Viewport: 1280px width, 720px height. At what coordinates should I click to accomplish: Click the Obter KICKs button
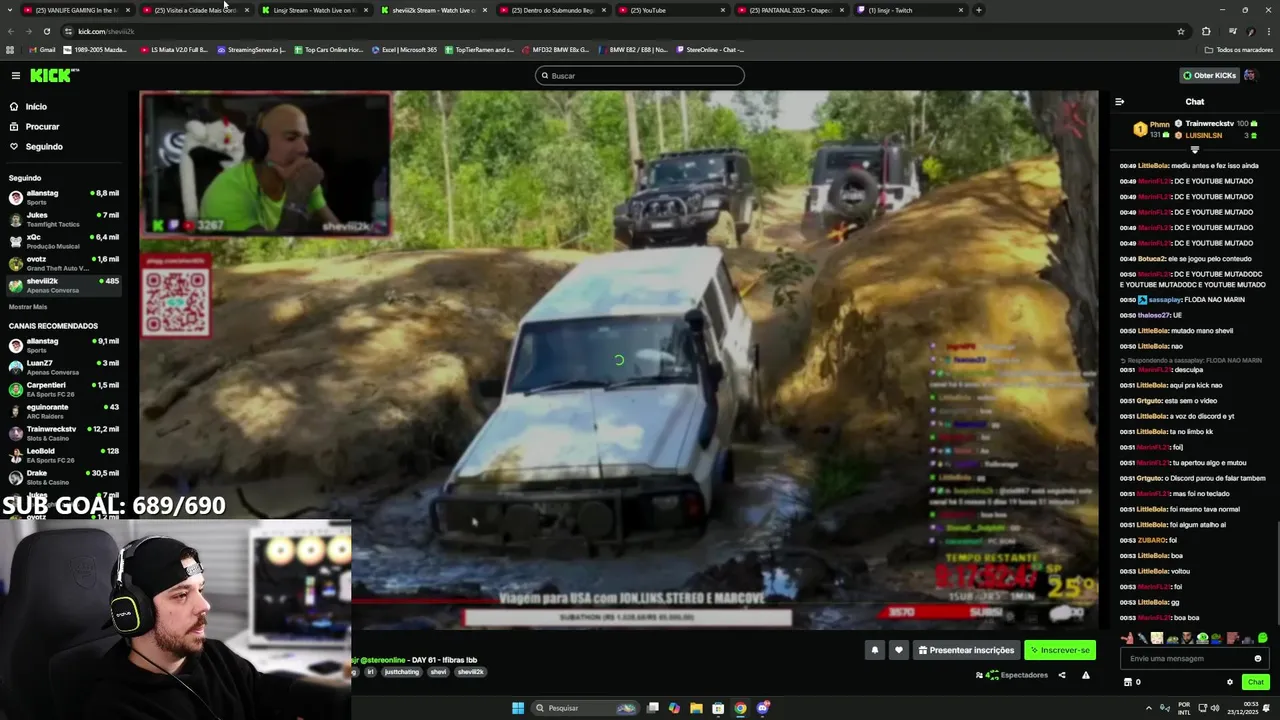1209,75
